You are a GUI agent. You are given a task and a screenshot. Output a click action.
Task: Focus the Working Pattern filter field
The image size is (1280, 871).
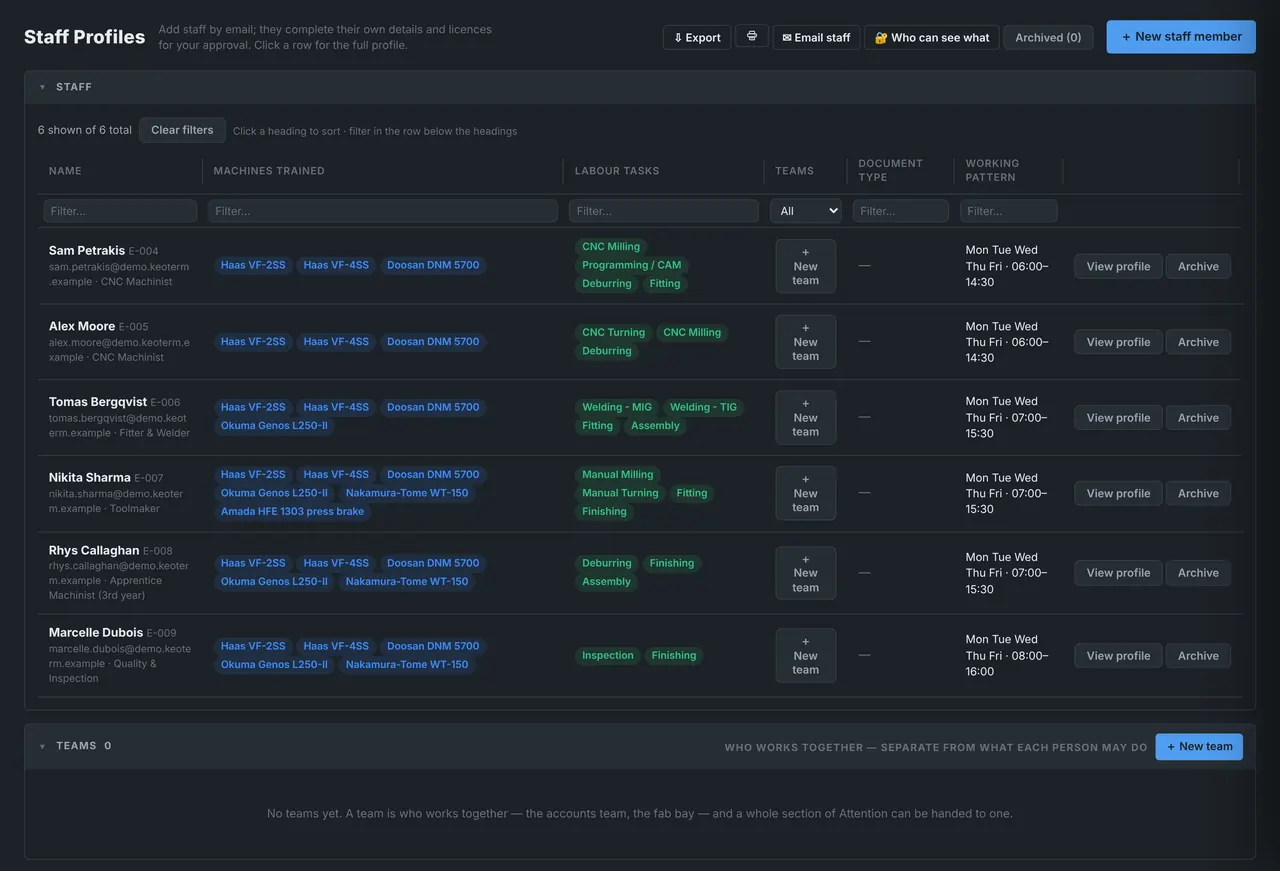pyautogui.click(x=1008, y=211)
